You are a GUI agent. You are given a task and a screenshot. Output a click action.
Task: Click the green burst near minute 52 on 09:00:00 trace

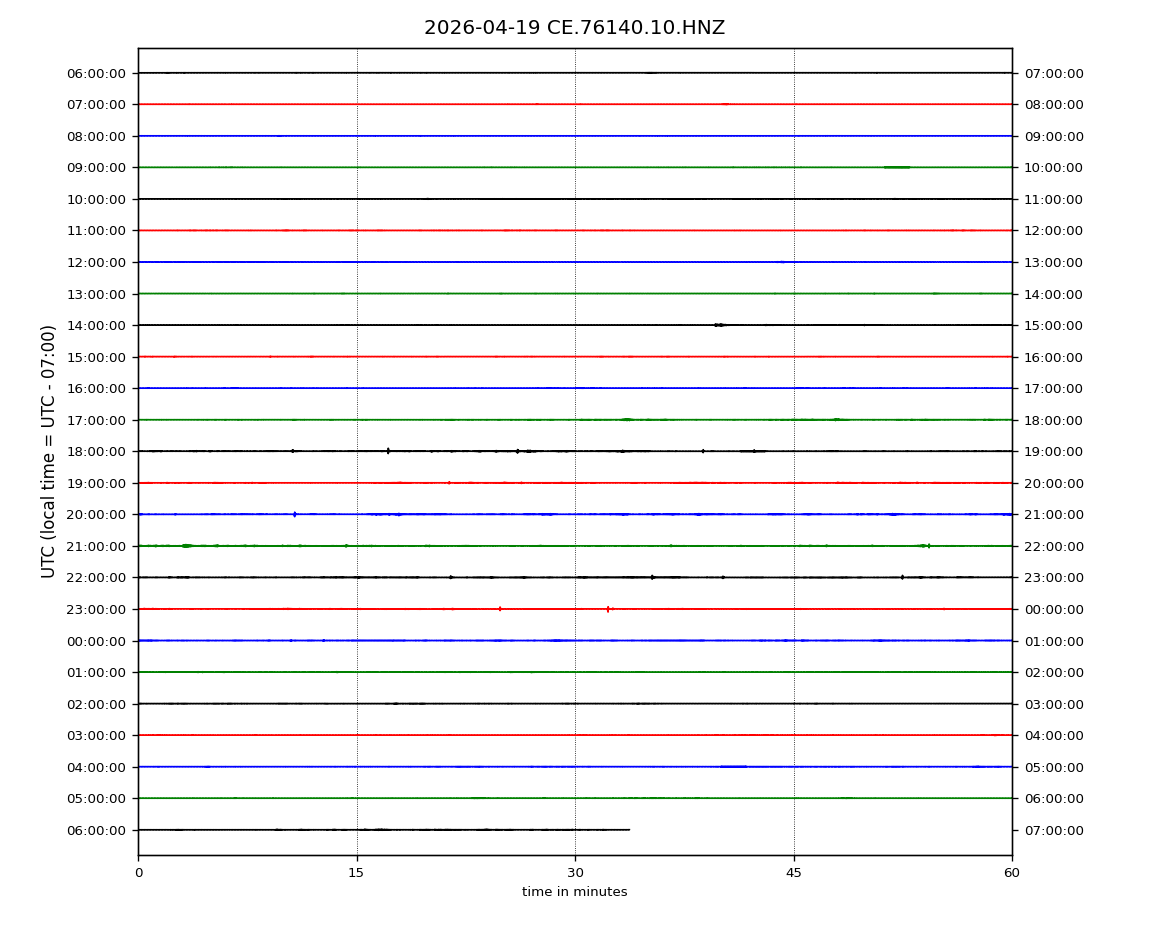[897, 167]
